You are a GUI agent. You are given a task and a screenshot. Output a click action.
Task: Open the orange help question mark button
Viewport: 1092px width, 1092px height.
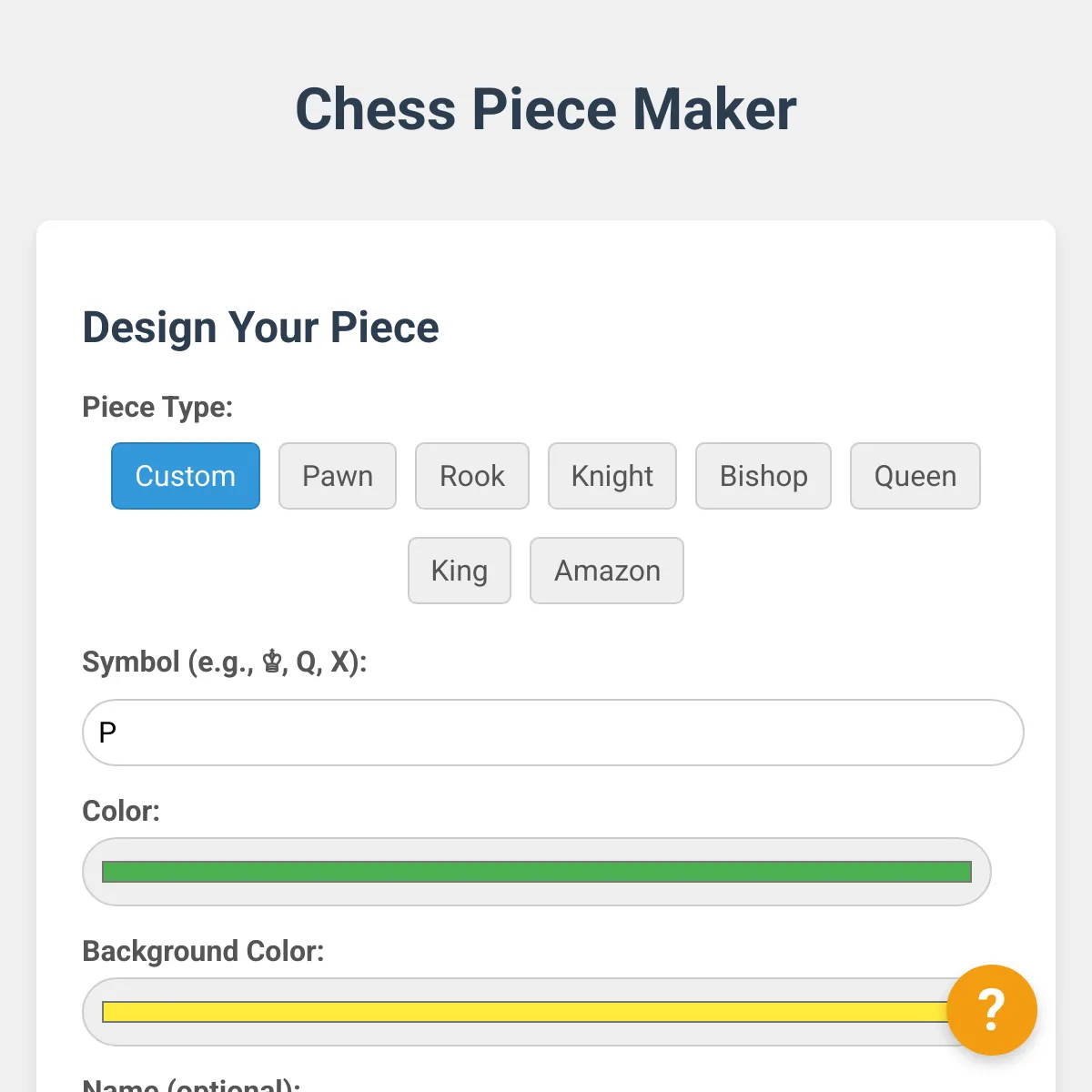click(991, 1009)
